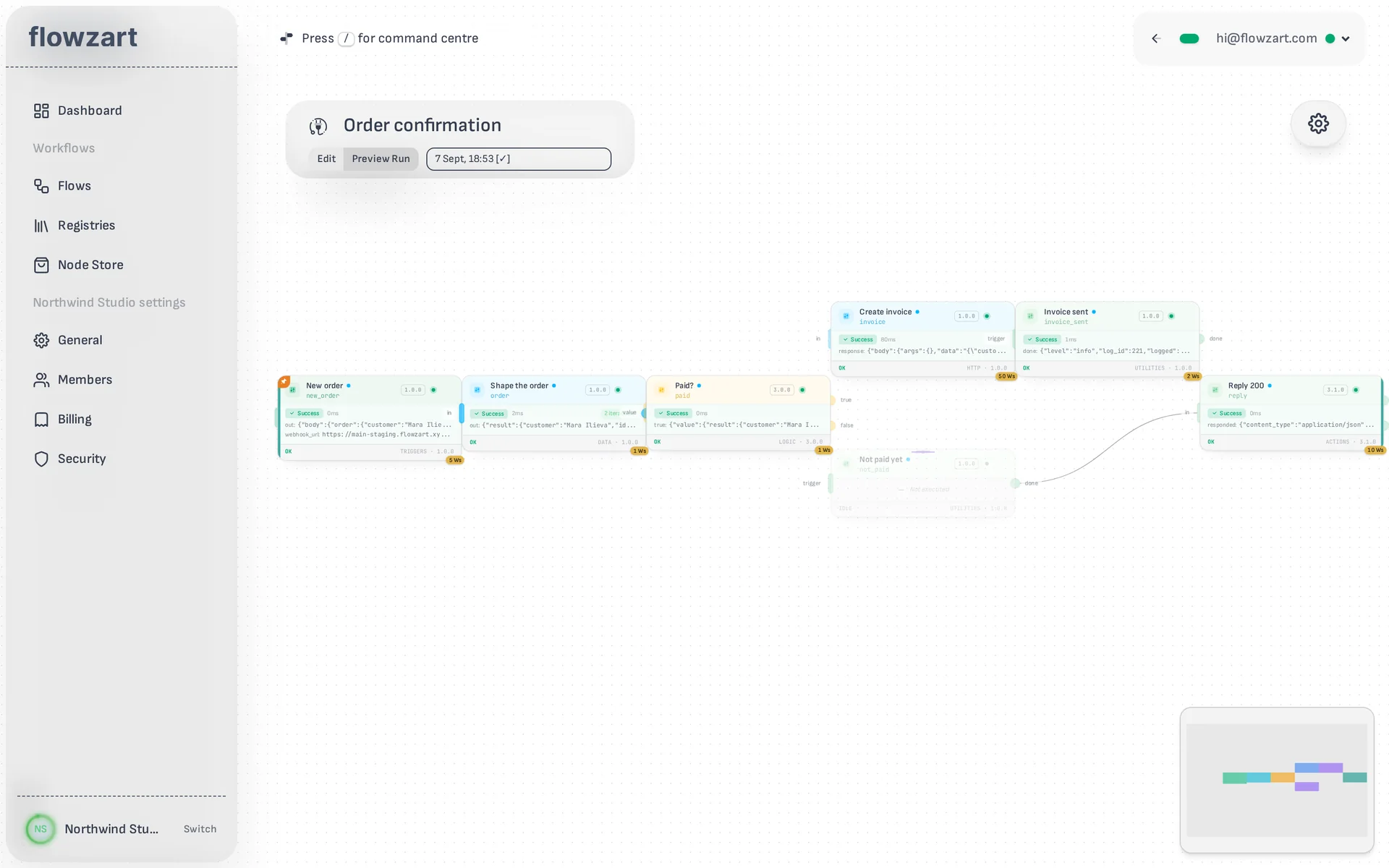This screenshot has height=868, width=1389.
Task: Click the Flows icon in sidebar
Action: 41,186
